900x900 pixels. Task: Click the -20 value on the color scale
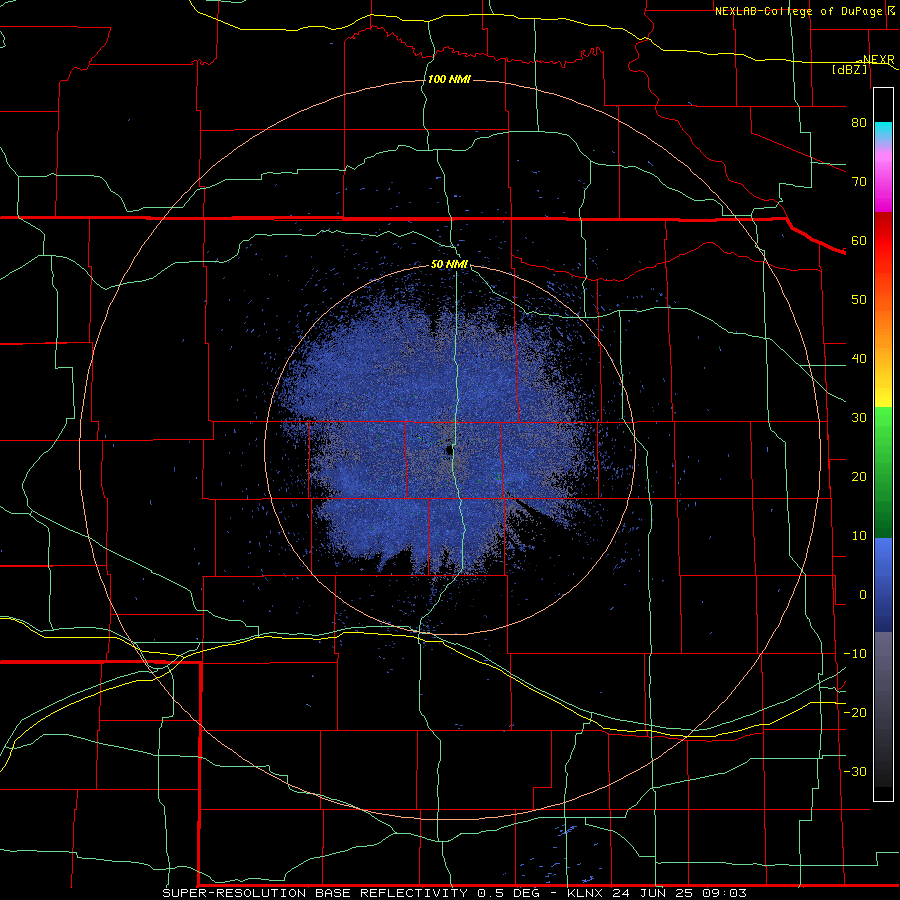click(x=855, y=712)
